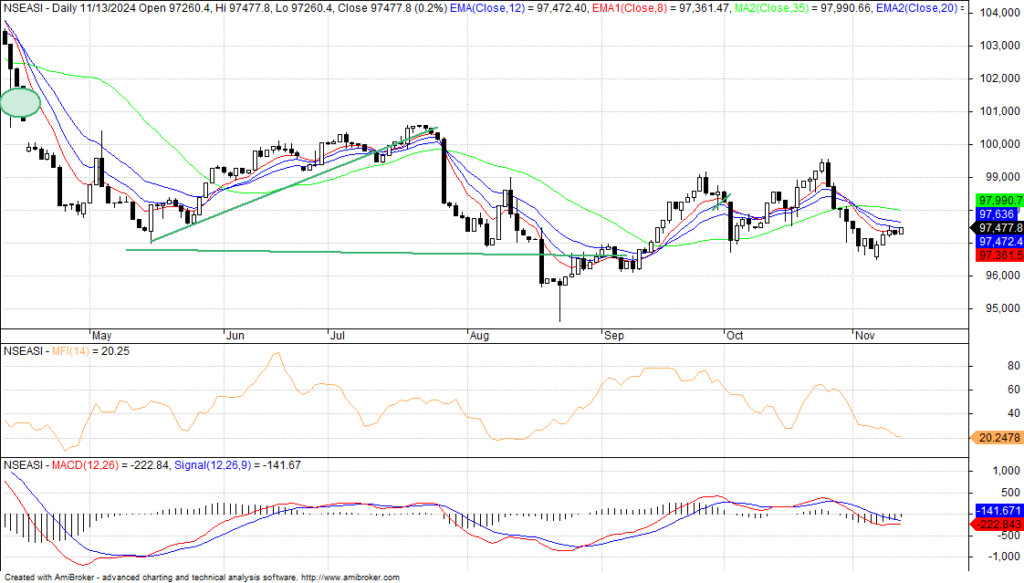Click the red -222.843 MACD value tag
The width and height of the screenshot is (1024, 583).
[x=996, y=524]
